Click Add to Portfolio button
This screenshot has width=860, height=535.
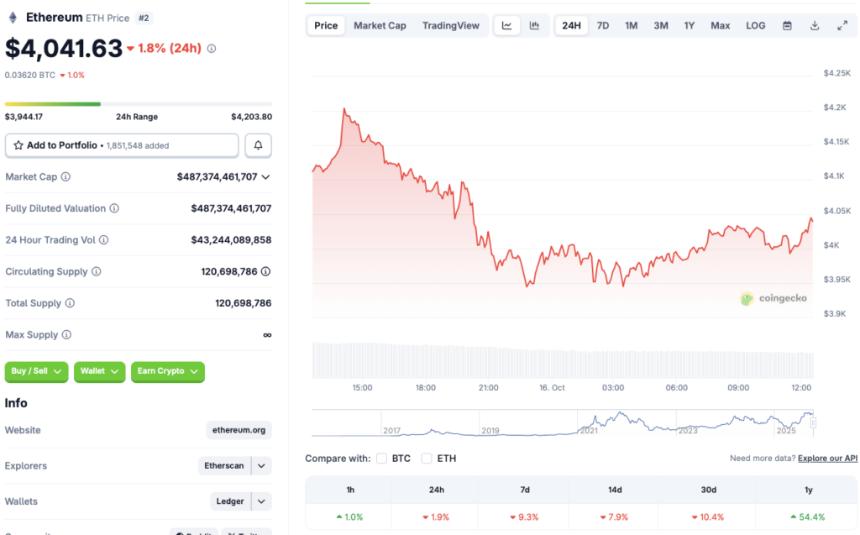pyautogui.click(x=122, y=145)
